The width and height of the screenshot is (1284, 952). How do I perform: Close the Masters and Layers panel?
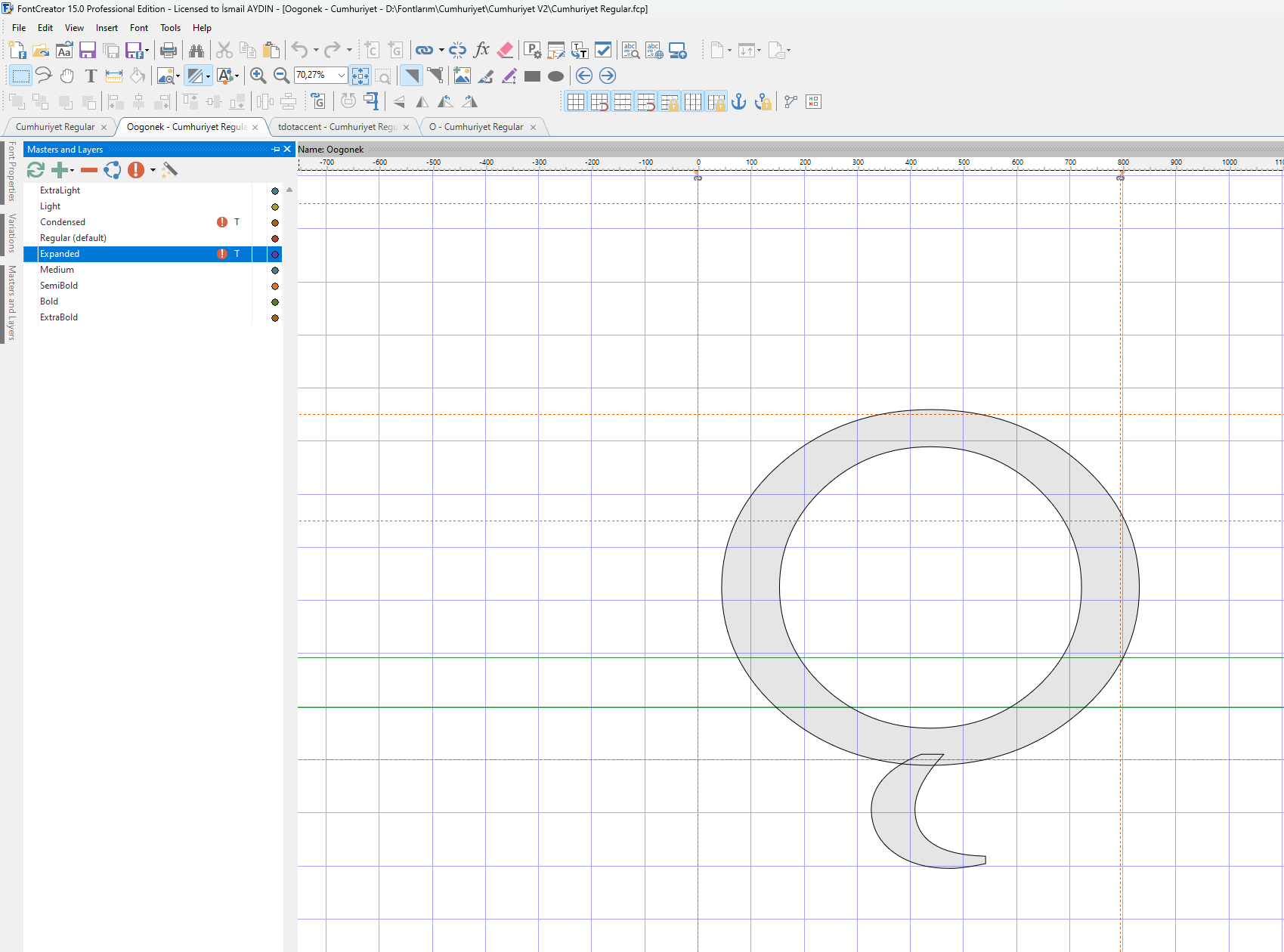[x=287, y=150]
